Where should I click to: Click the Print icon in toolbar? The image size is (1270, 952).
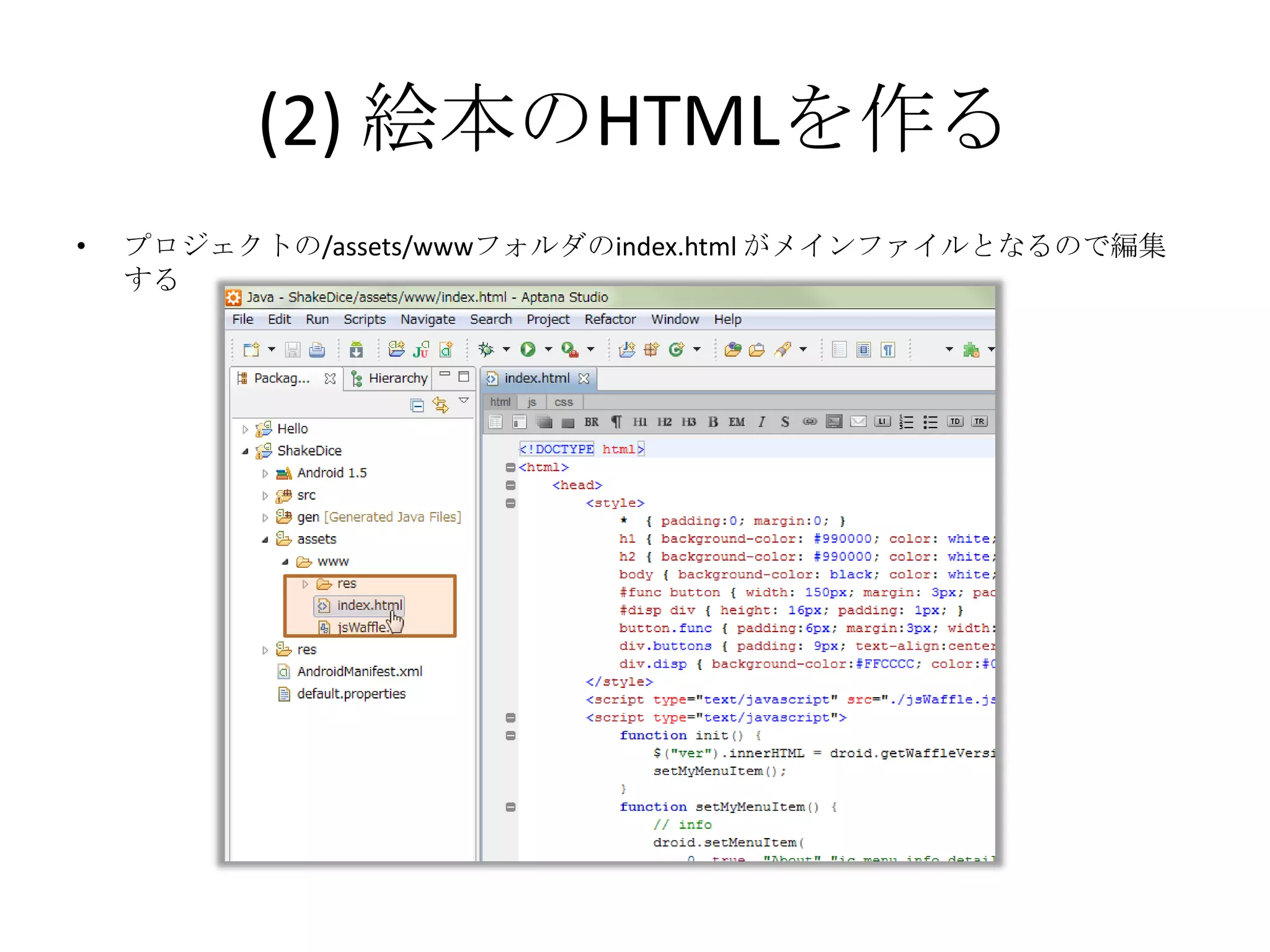pos(317,350)
